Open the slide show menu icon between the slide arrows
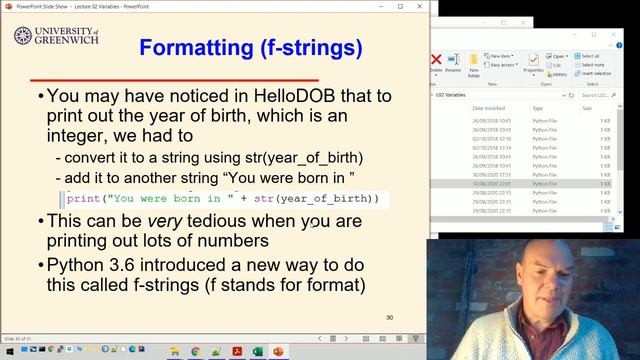The height and width of the screenshot is (360, 640). click(x=333, y=338)
